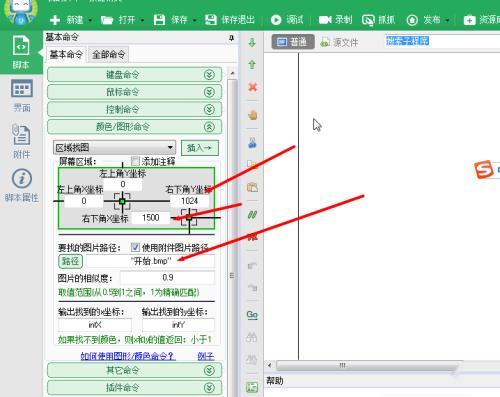
Task: Click the intX output coordinate field
Action: (x=95, y=325)
